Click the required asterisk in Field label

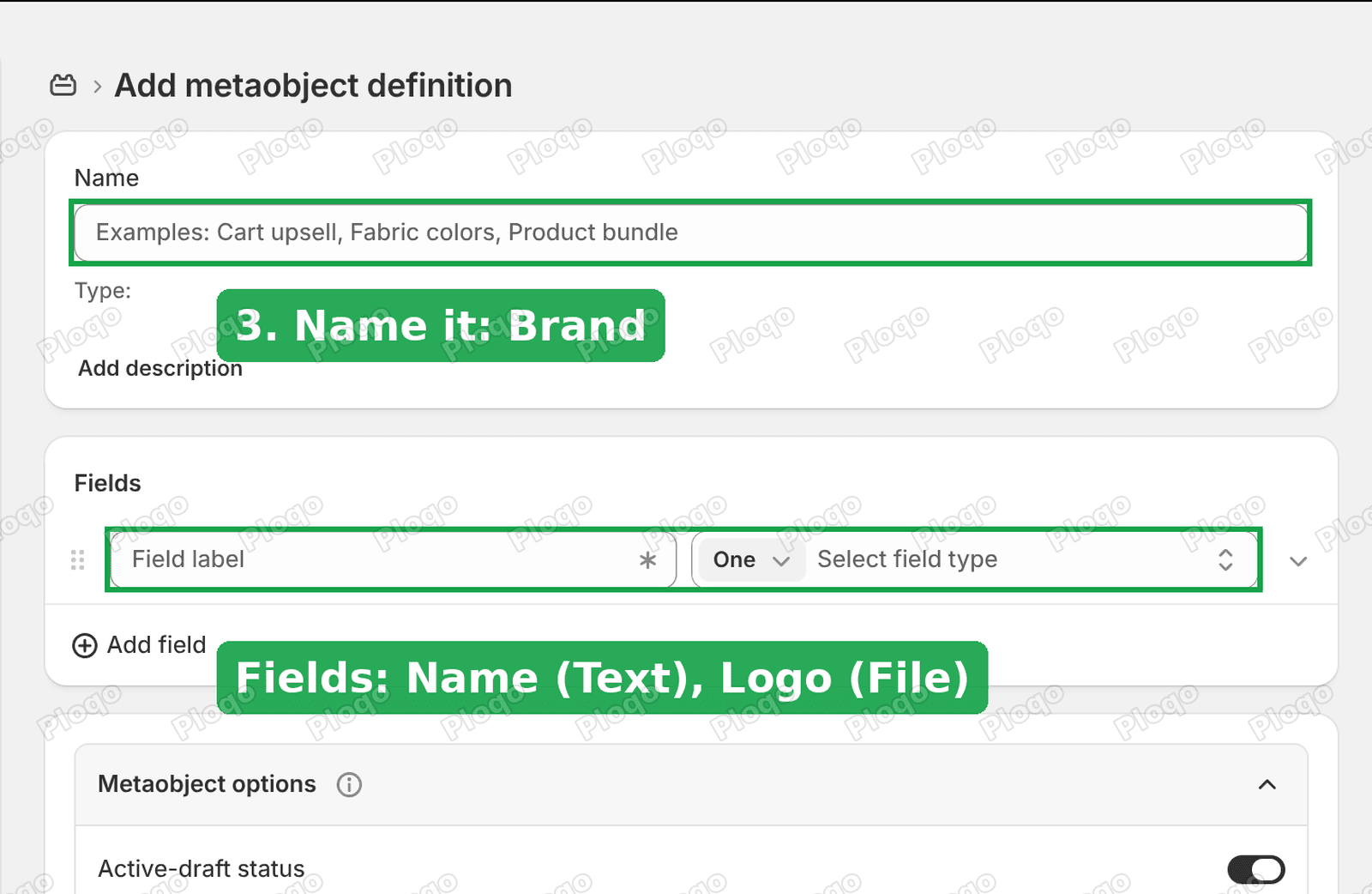[648, 560]
